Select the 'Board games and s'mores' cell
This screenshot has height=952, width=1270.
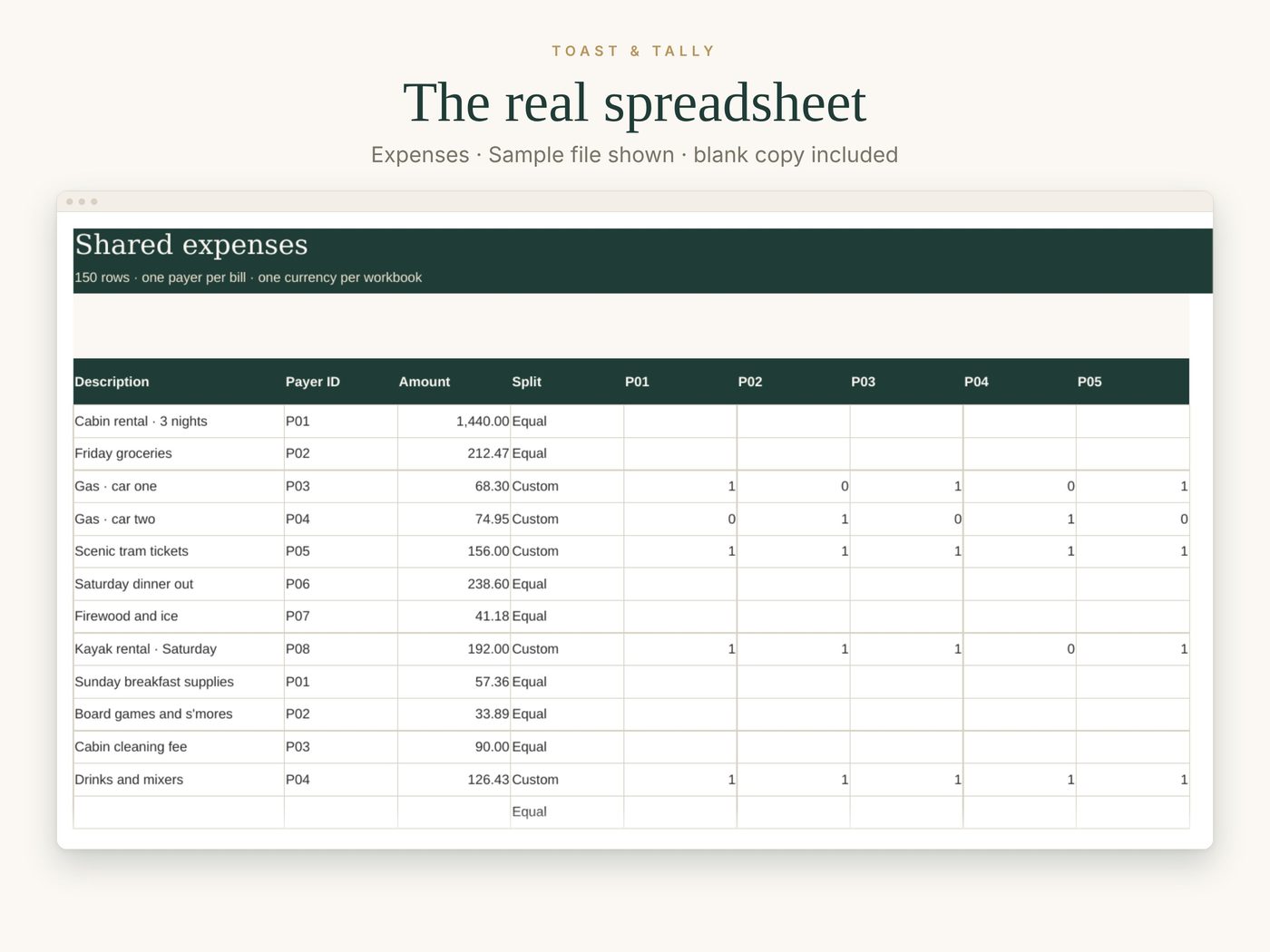coord(179,715)
